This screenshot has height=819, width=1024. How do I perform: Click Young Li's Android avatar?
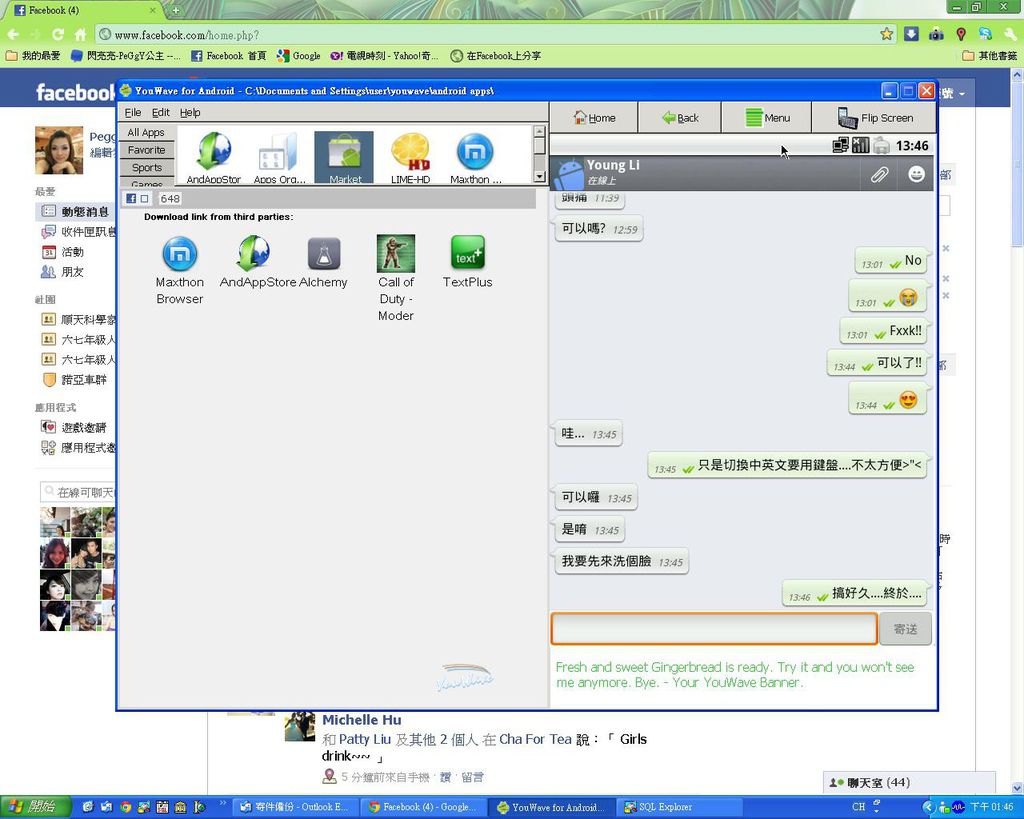(x=568, y=174)
